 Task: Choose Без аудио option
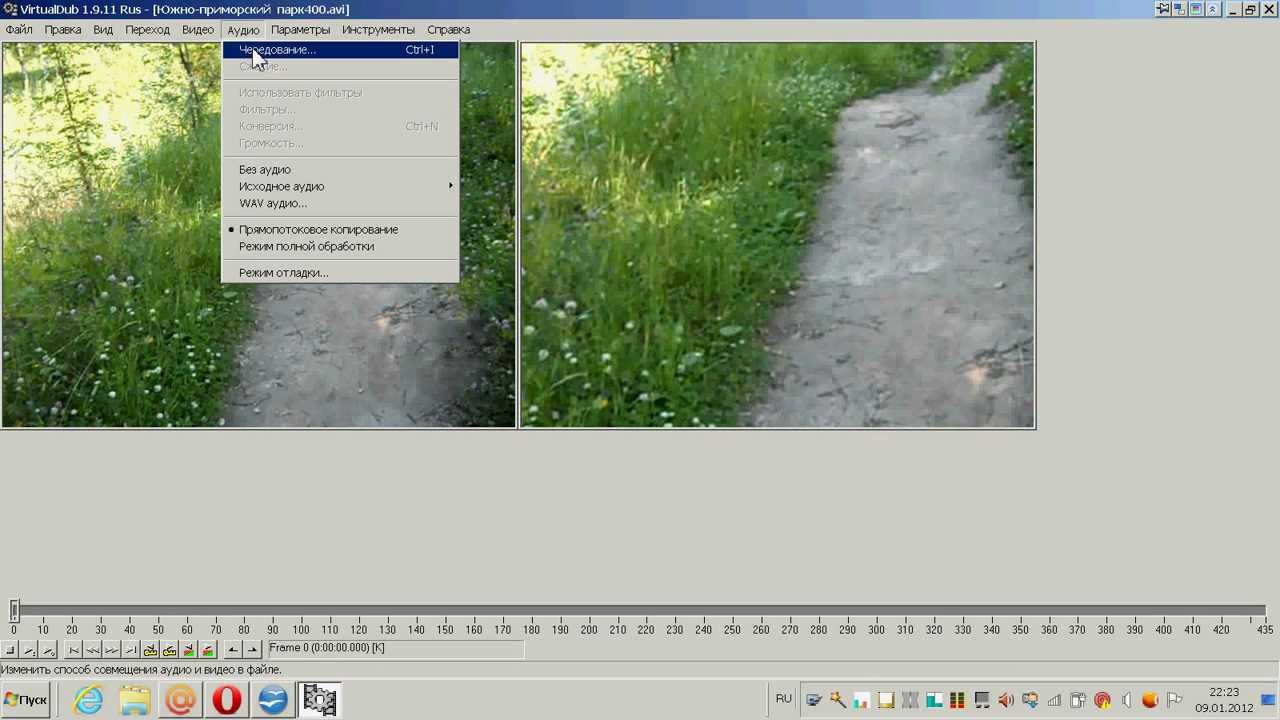pos(340,169)
